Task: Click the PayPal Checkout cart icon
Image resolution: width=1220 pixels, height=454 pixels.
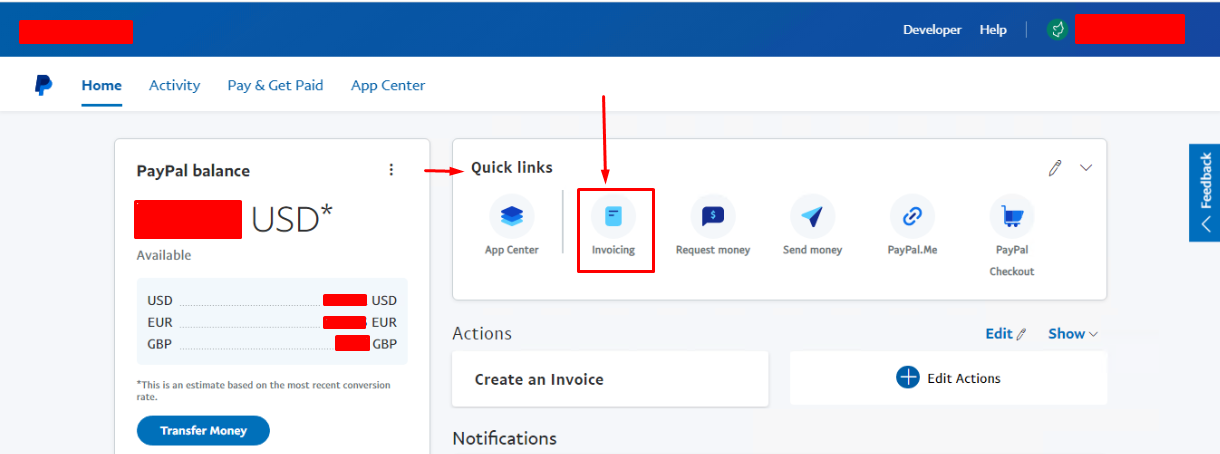Action: tap(1012, 216)
